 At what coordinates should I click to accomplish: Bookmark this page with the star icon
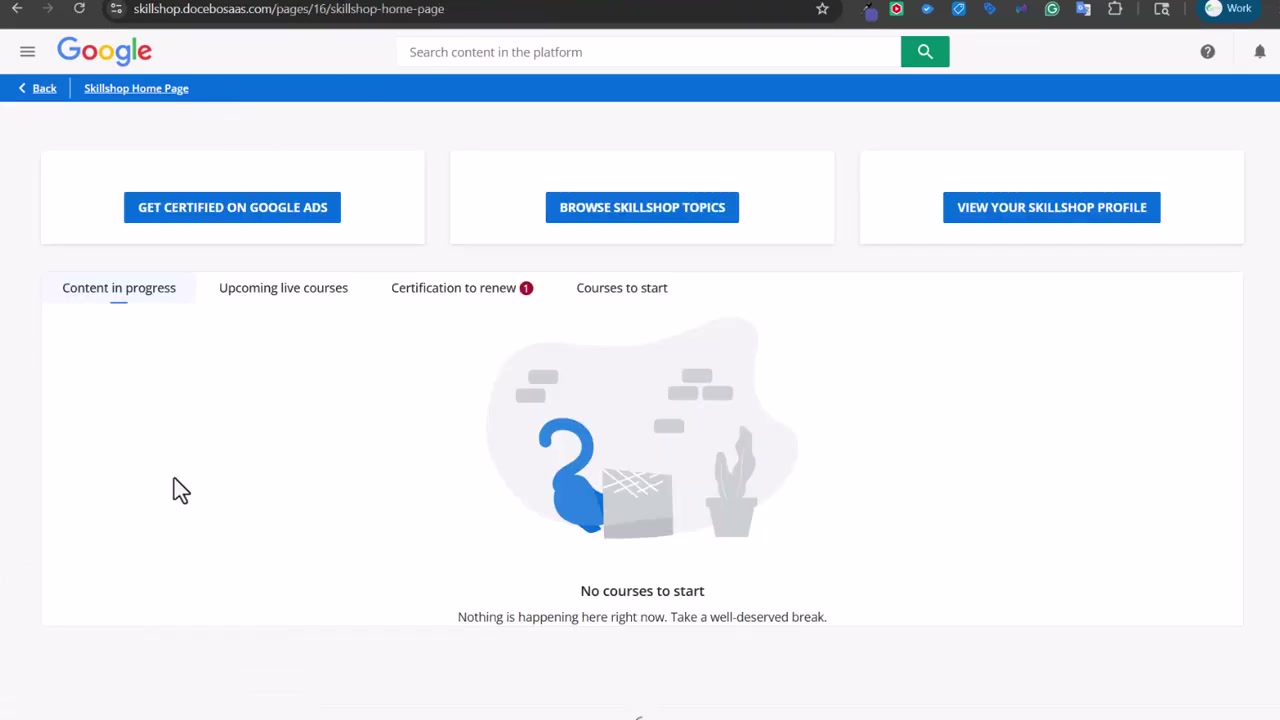[x=822, y=9]
